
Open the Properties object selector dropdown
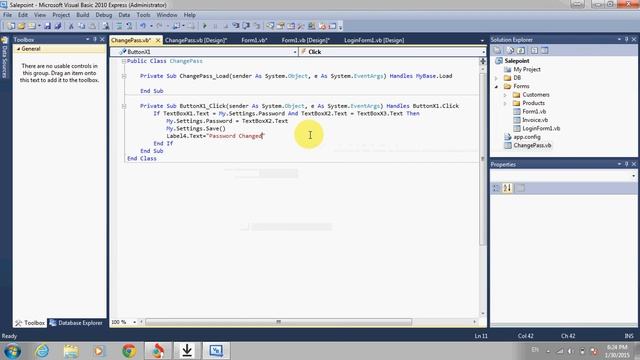[x=633, y=176]
